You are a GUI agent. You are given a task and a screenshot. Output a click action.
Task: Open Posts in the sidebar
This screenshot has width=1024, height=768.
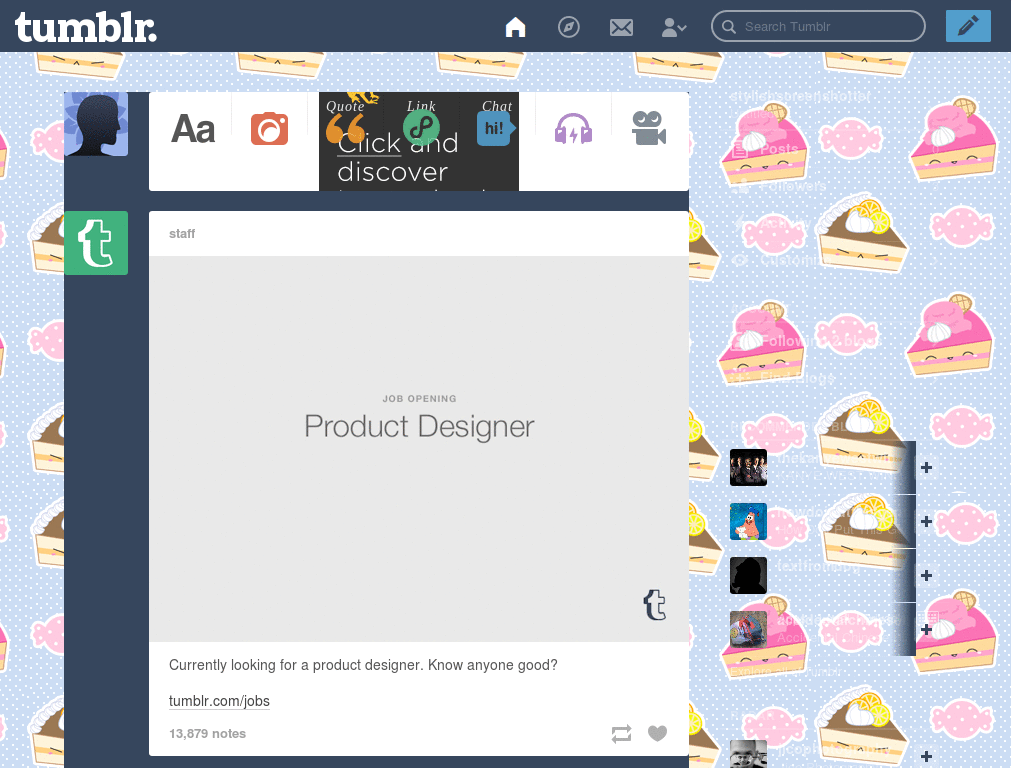(778, 150)
